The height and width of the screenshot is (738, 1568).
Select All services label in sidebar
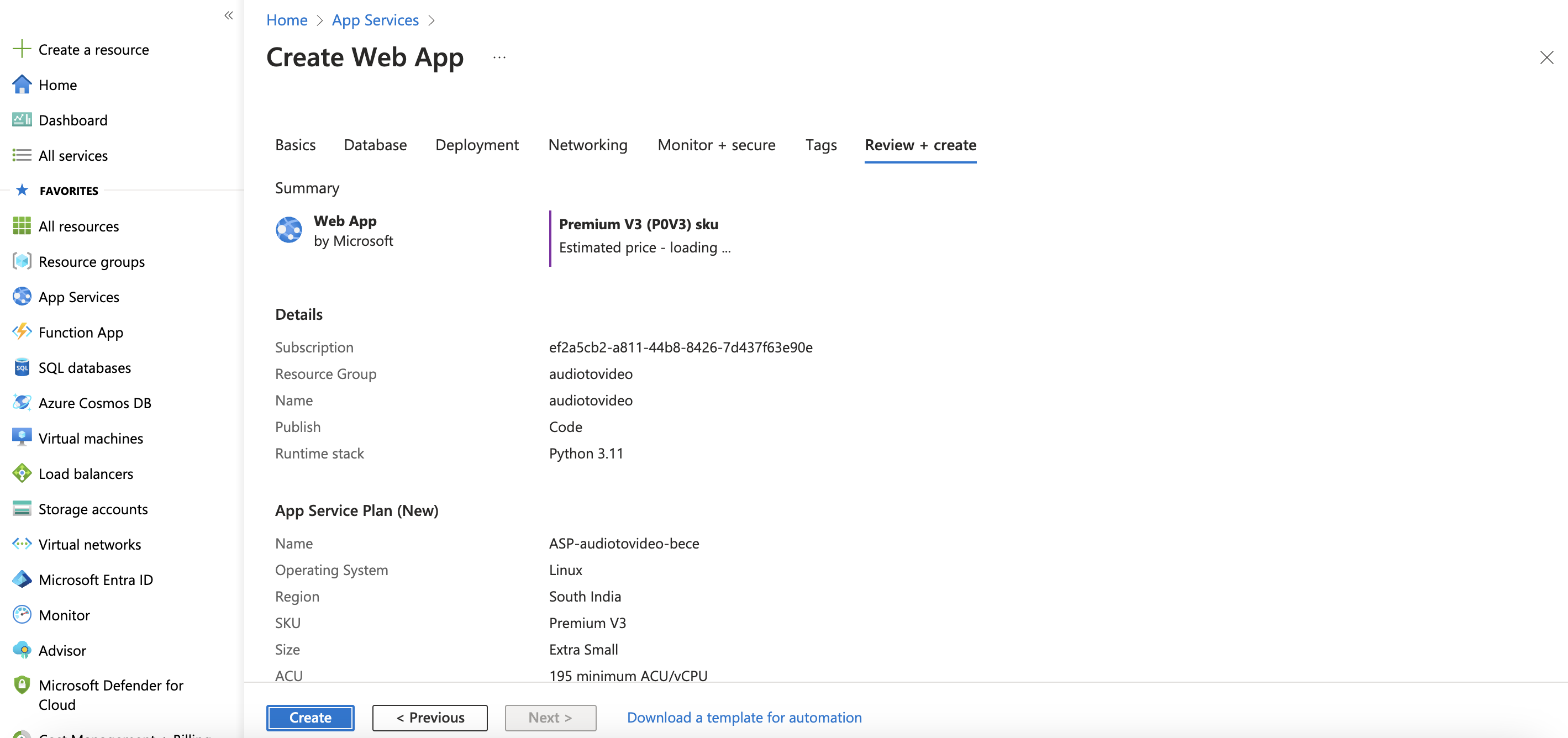point(73,155)
